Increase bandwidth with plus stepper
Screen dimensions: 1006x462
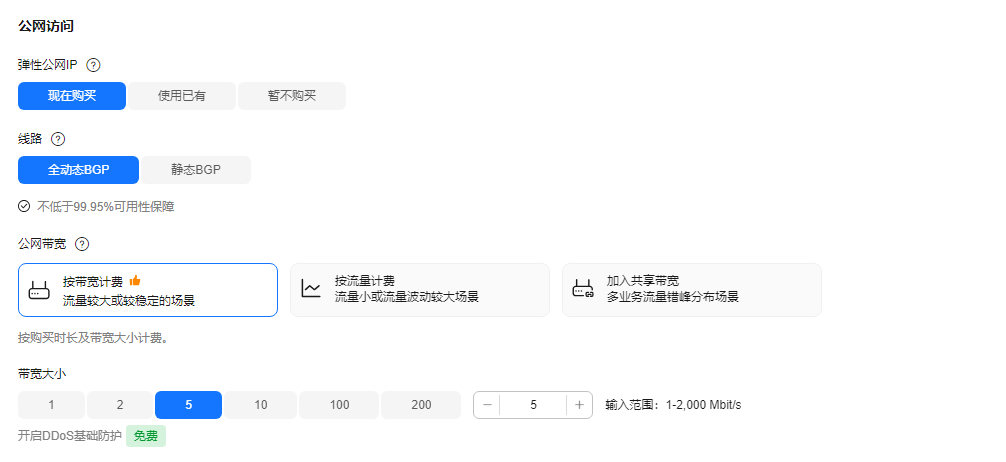pos(579,405)
